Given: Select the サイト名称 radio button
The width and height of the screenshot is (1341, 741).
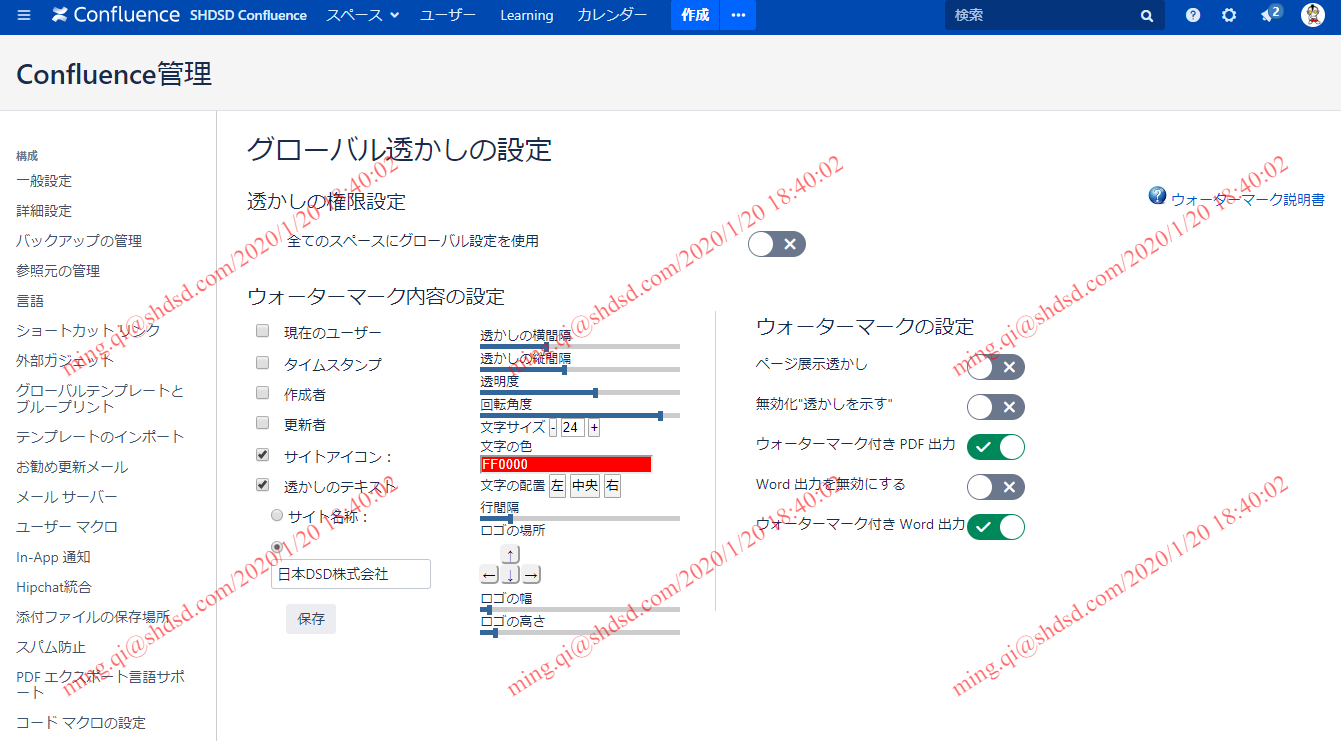Looking at the screenshot, I should tap(277, 515).
